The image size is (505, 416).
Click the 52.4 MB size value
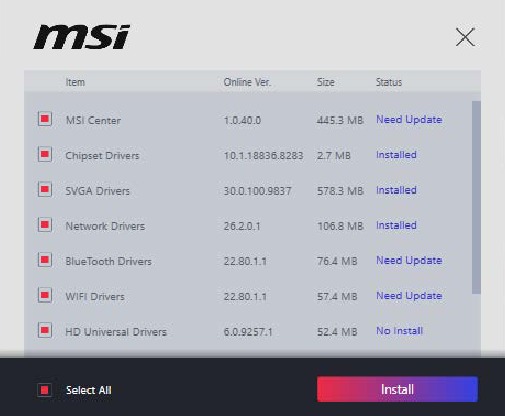click(337, 332)
